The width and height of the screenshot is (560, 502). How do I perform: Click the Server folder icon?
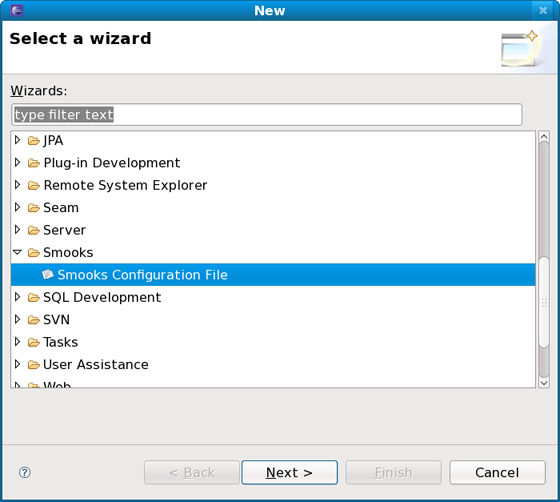(34, 230)
